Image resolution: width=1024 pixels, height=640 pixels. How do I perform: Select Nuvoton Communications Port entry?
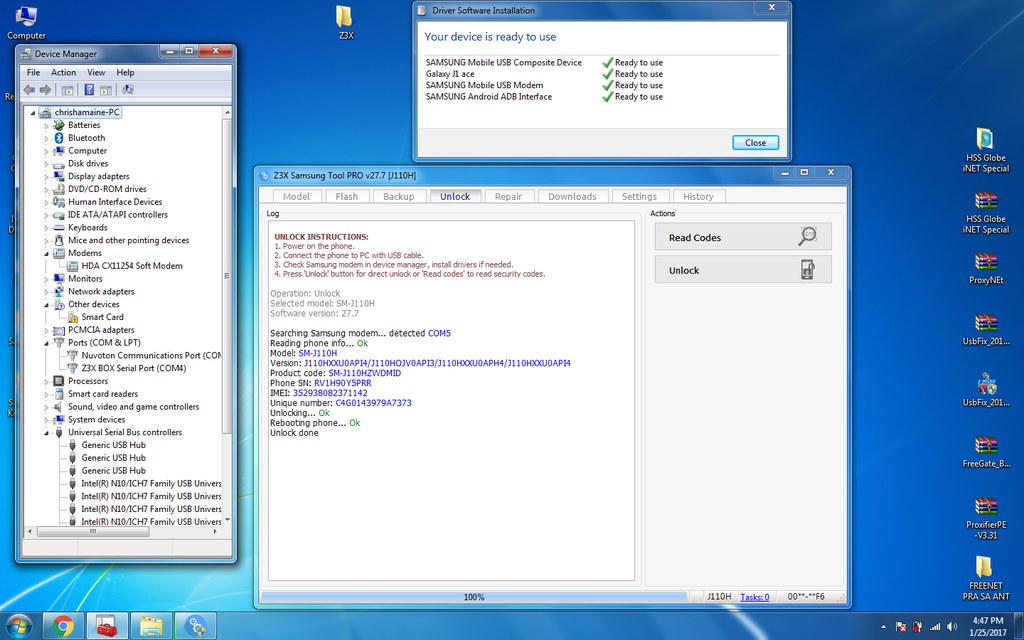point(151,355)
